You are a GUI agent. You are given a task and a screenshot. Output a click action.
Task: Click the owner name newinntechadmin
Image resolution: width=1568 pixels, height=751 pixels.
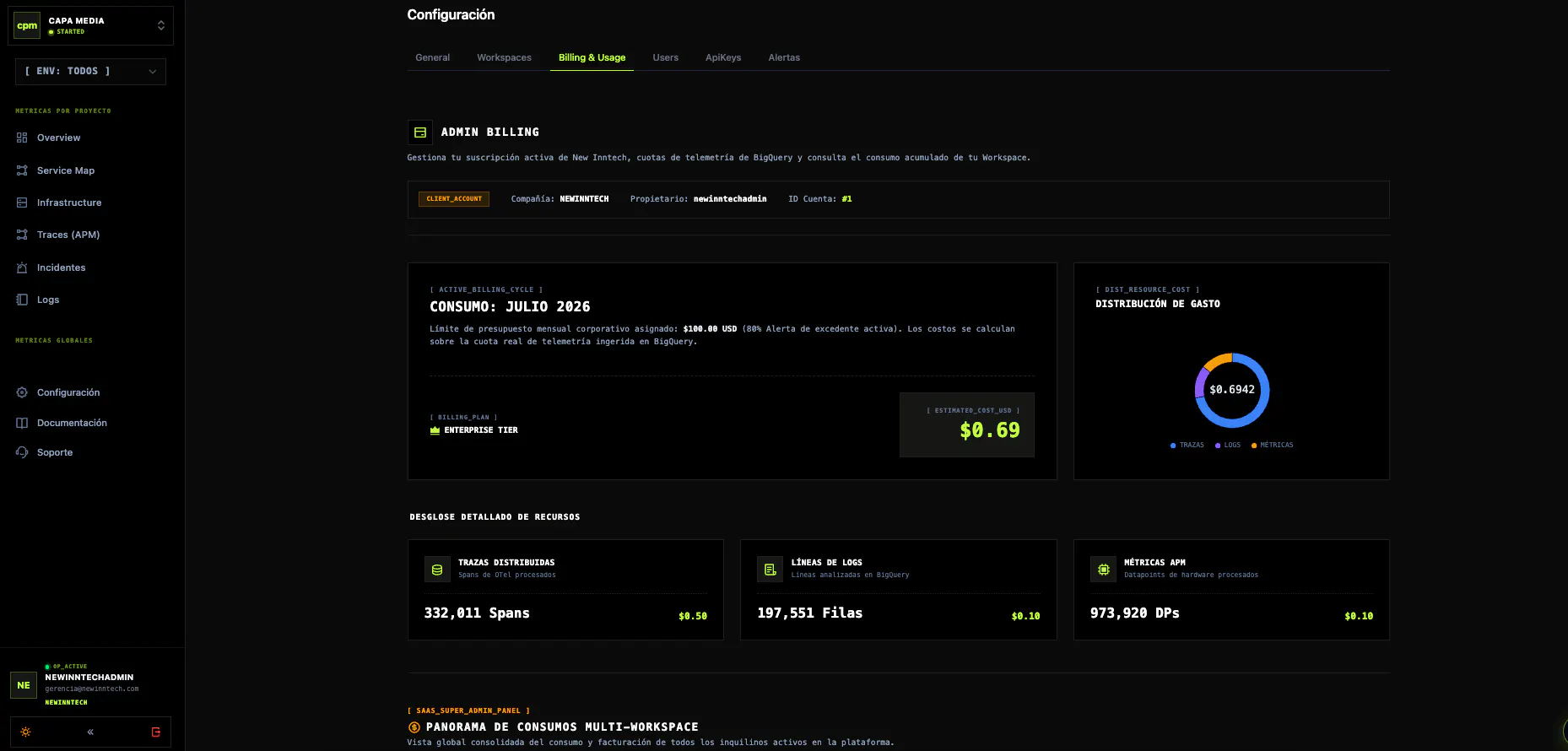(730, 199)
